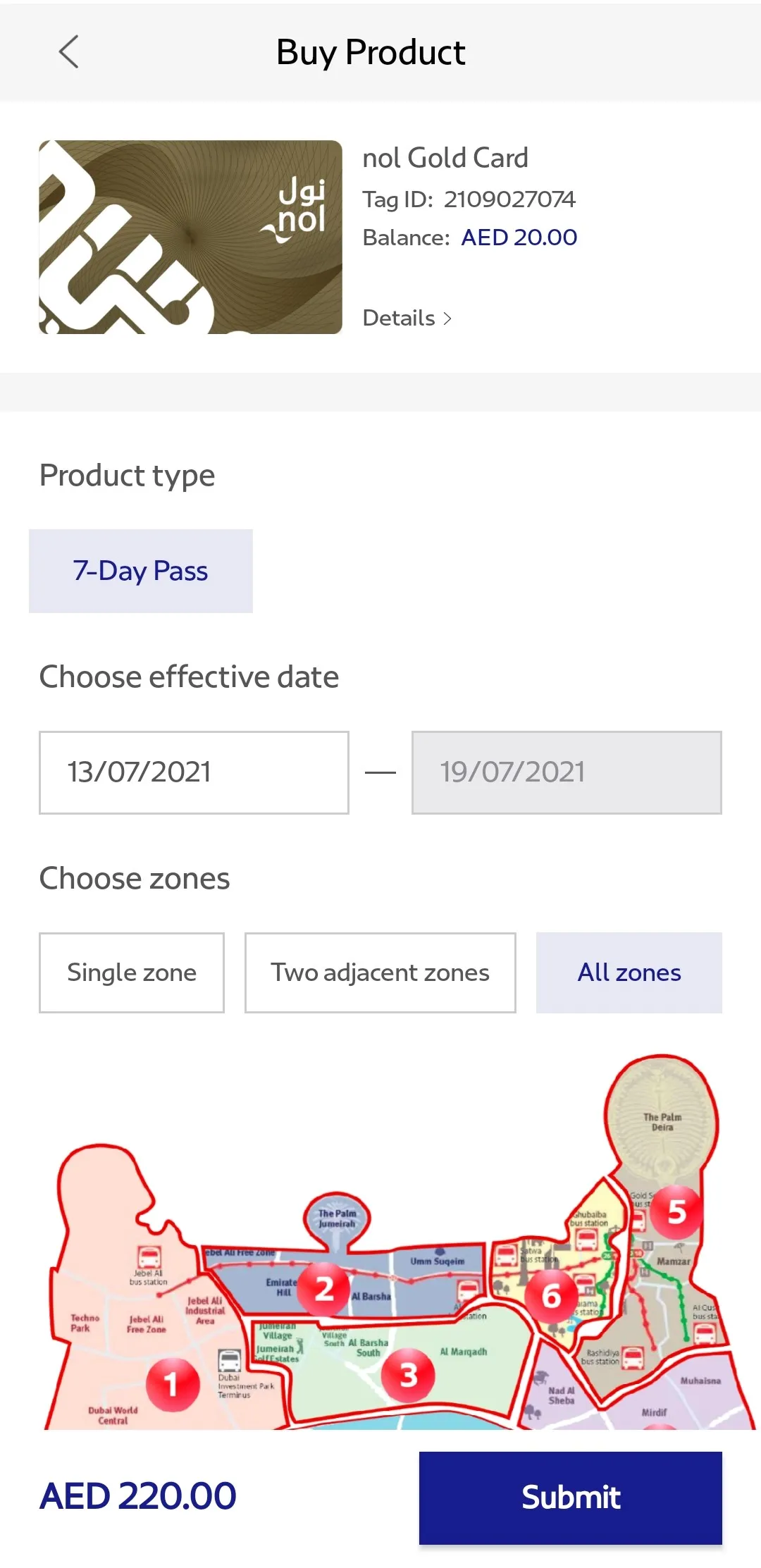This screenshot has height=1568, width=761.
Task: Tap zone 1 marker on map
Action: click(x=173, y=1384)
